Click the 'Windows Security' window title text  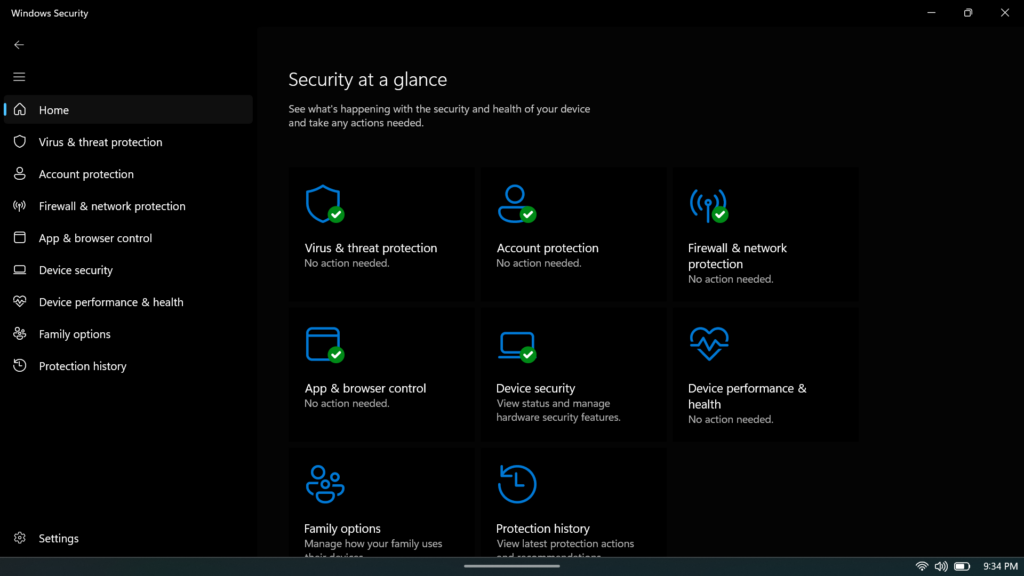(x=50, y=13)
